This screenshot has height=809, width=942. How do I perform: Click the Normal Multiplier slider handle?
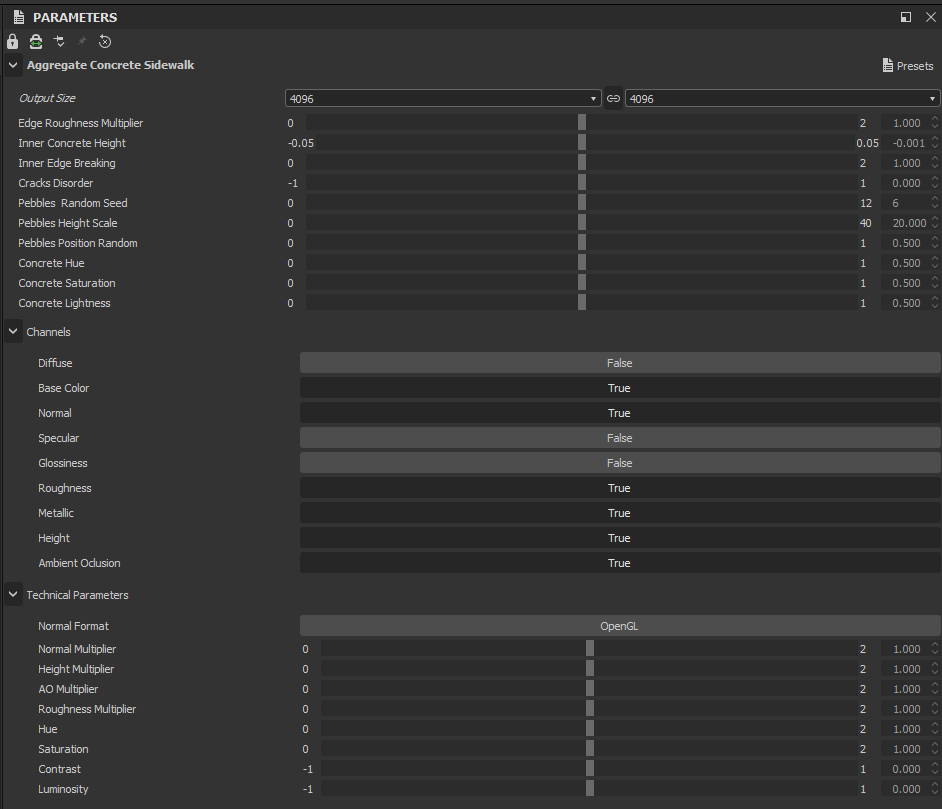click(x=590, y=649)
